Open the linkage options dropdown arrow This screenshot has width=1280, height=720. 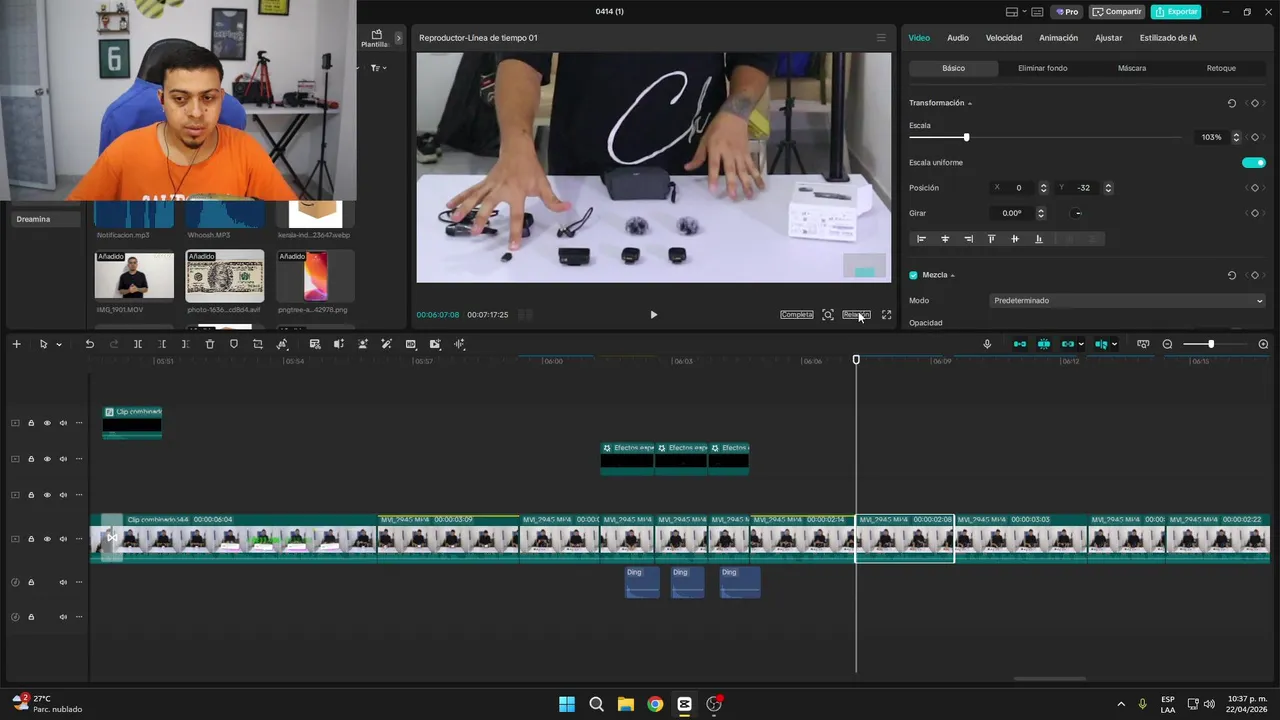pos(1081,345)
